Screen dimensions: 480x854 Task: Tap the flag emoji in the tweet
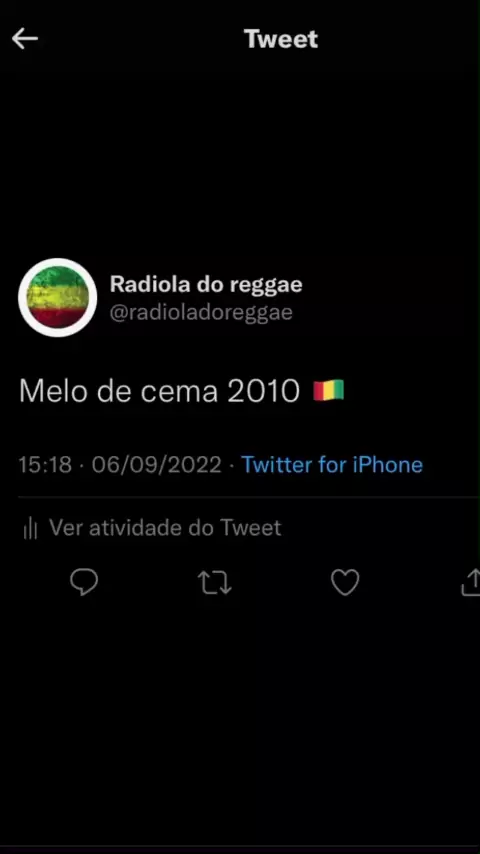pos(329,391)
